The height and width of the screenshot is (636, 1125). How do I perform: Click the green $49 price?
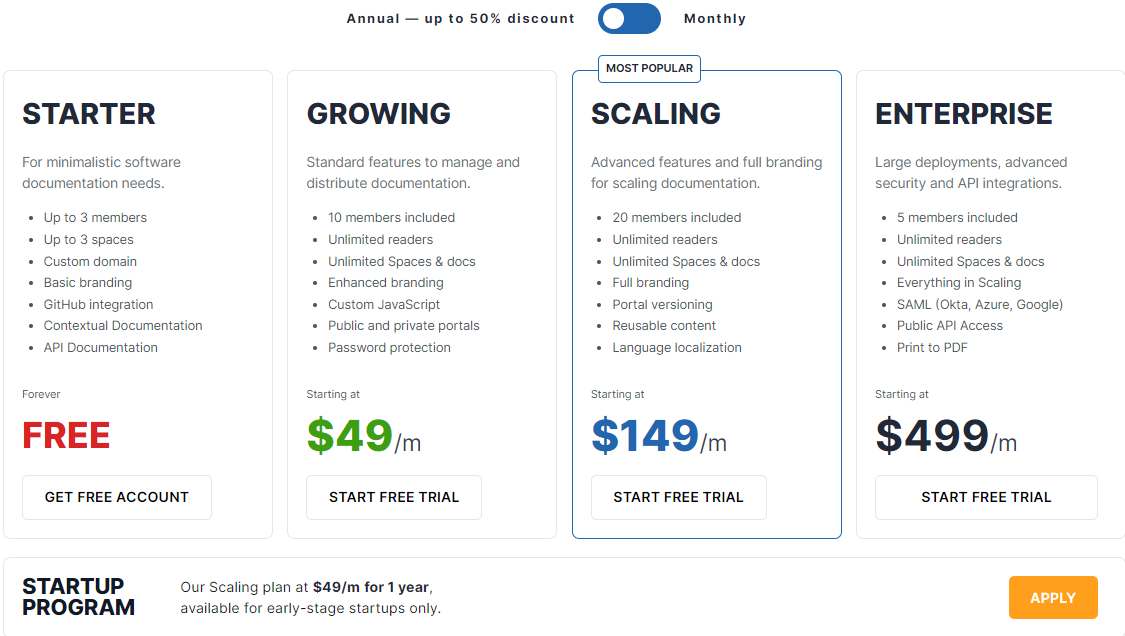350,436
